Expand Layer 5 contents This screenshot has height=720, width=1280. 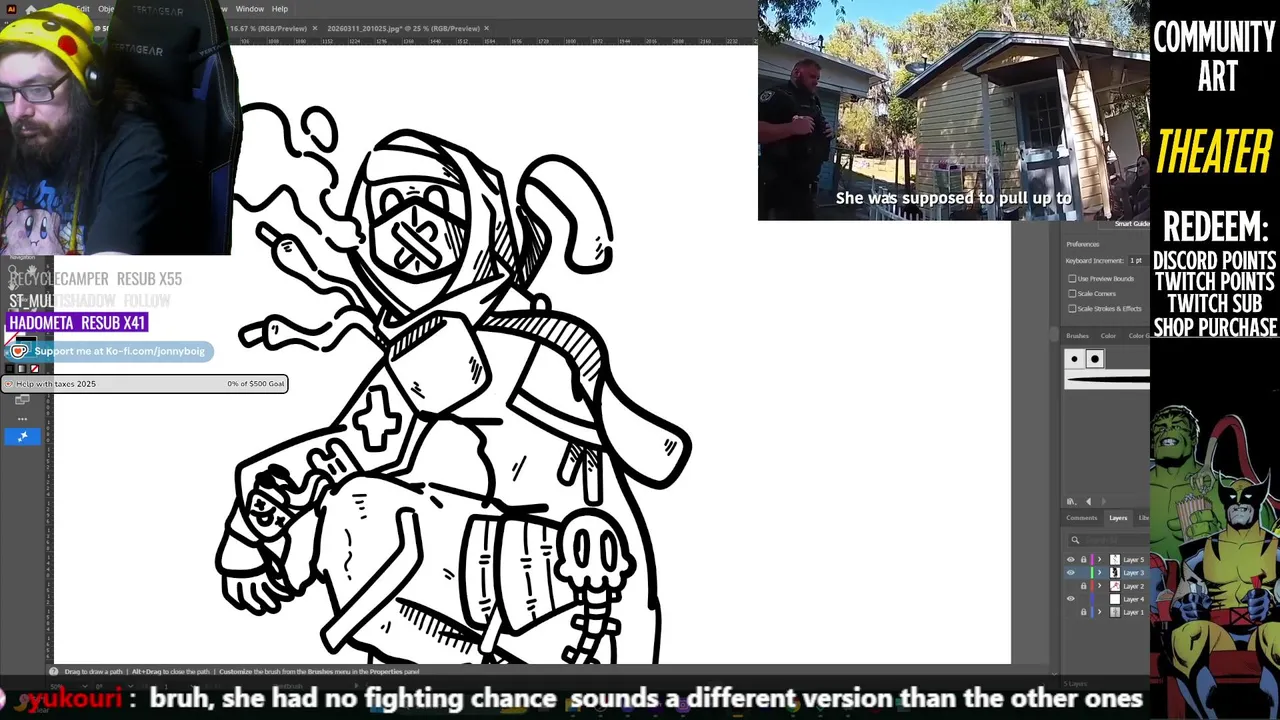coord(1099,560)
